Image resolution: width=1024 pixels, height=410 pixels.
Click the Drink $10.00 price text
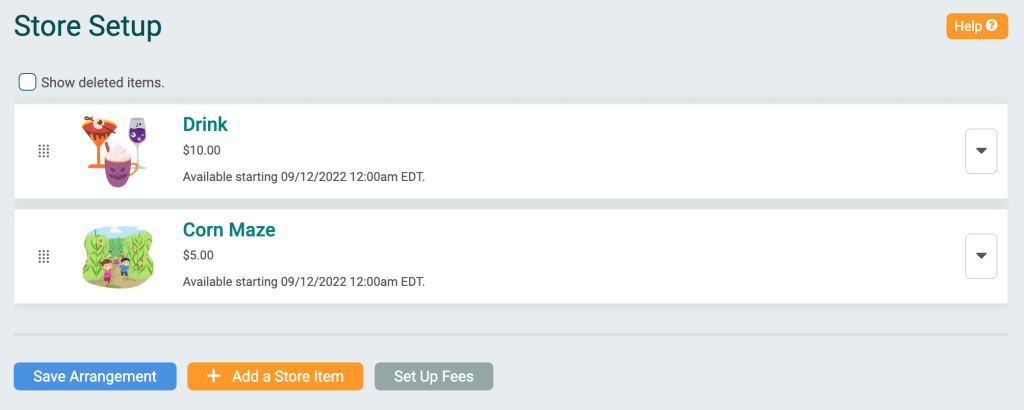(202, 151)
